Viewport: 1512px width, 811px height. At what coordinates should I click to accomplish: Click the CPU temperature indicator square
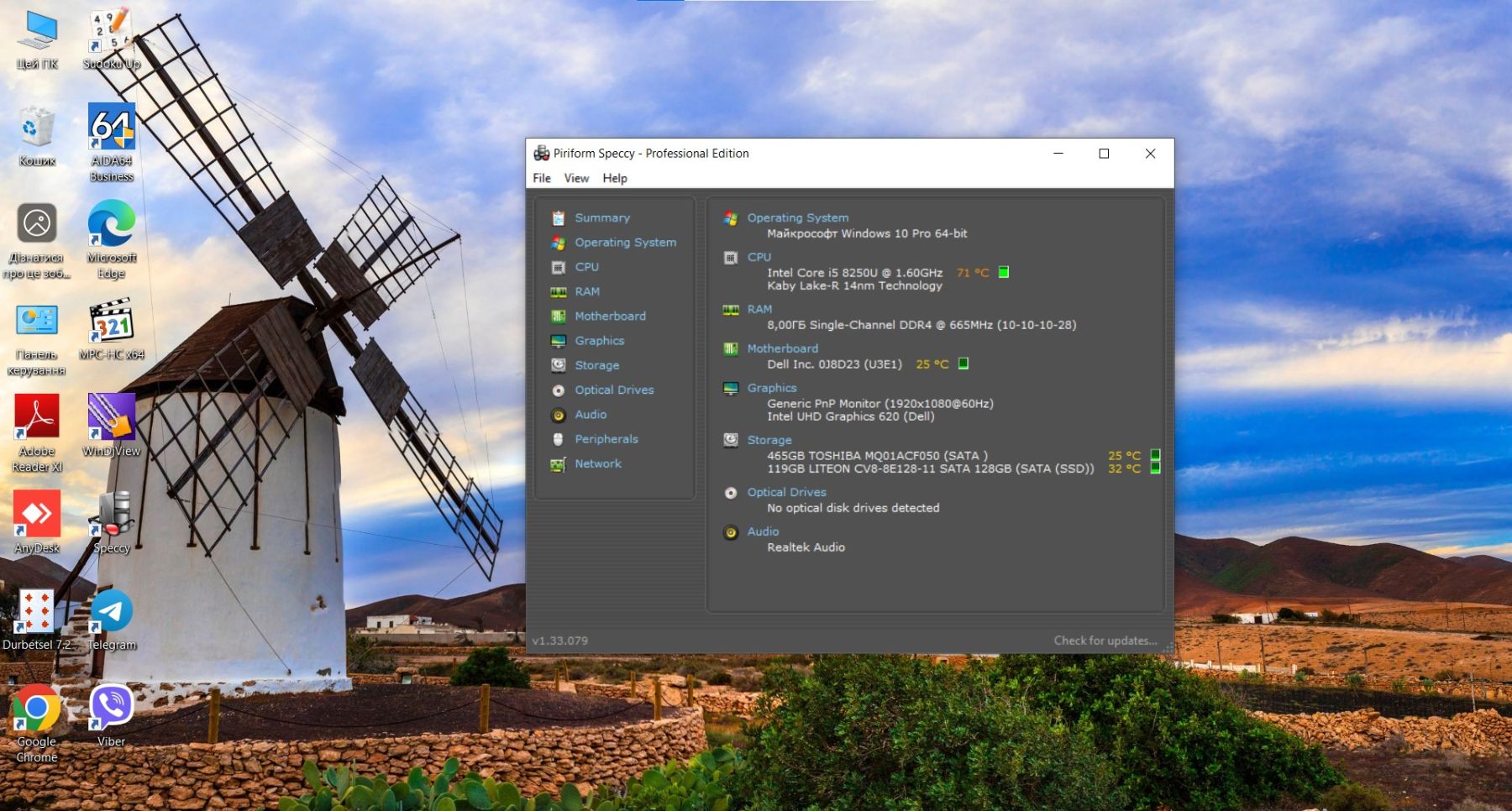tap(1003, 272)
